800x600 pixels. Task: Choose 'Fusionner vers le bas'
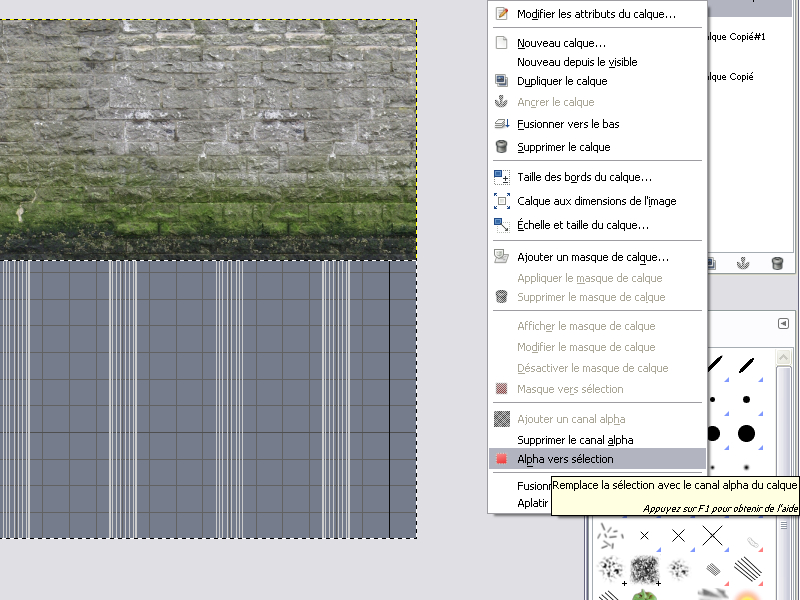597,124
